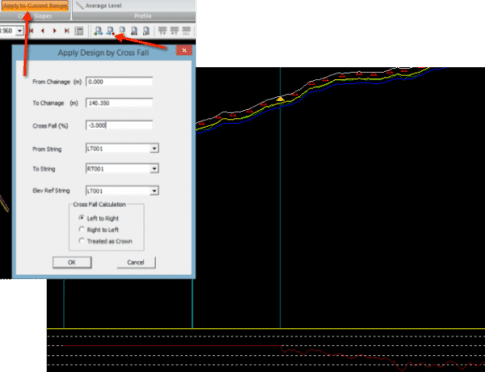This screenshot has width=485, height=372.
Task: Open the chainage dropdown arrow in the toolbar
Action: coord(20,31)
